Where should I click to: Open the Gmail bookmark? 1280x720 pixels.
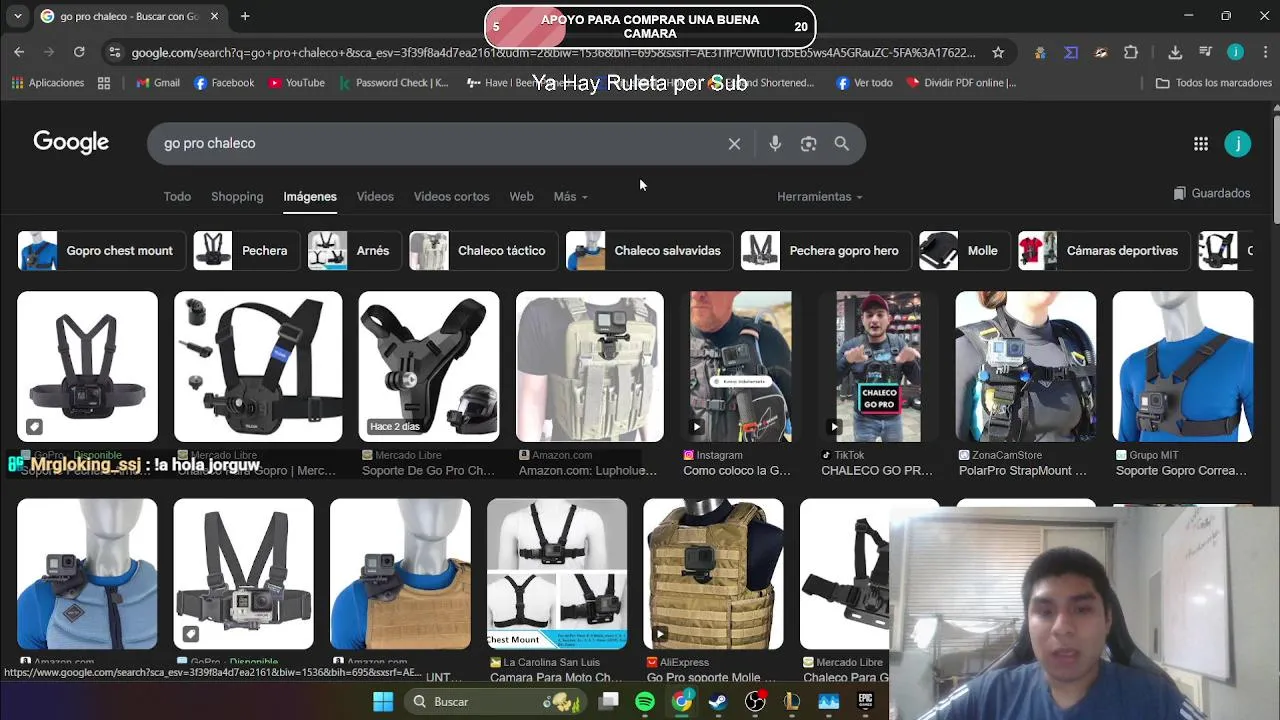coord(157,83)
